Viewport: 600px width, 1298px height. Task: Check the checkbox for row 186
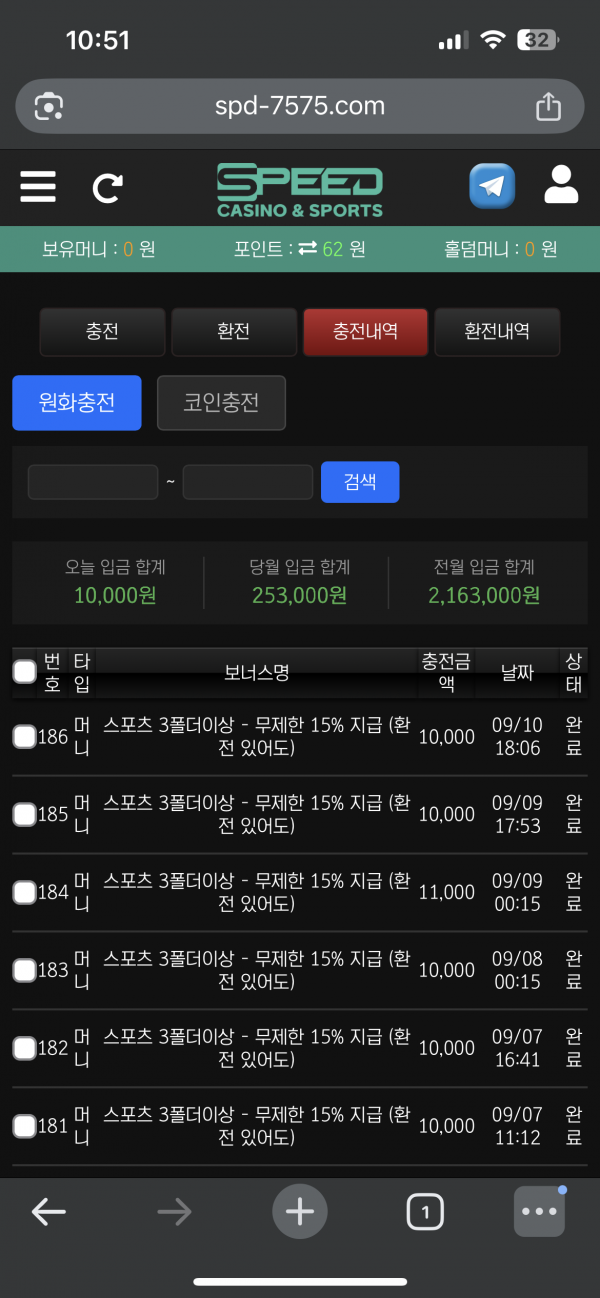24,737
